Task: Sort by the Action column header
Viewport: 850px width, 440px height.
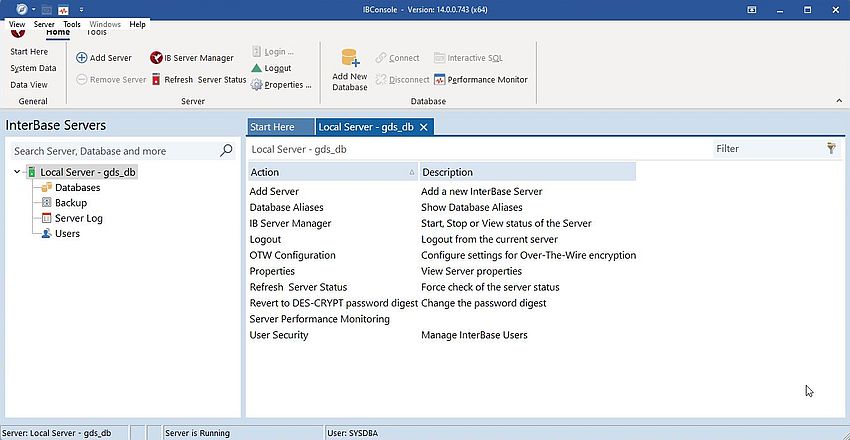Action: point(333,172)
